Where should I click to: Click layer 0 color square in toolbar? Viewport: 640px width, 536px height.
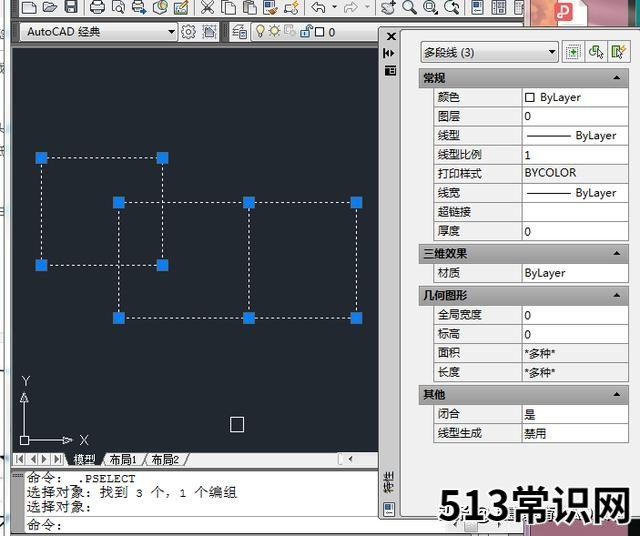tap(320, 32)
